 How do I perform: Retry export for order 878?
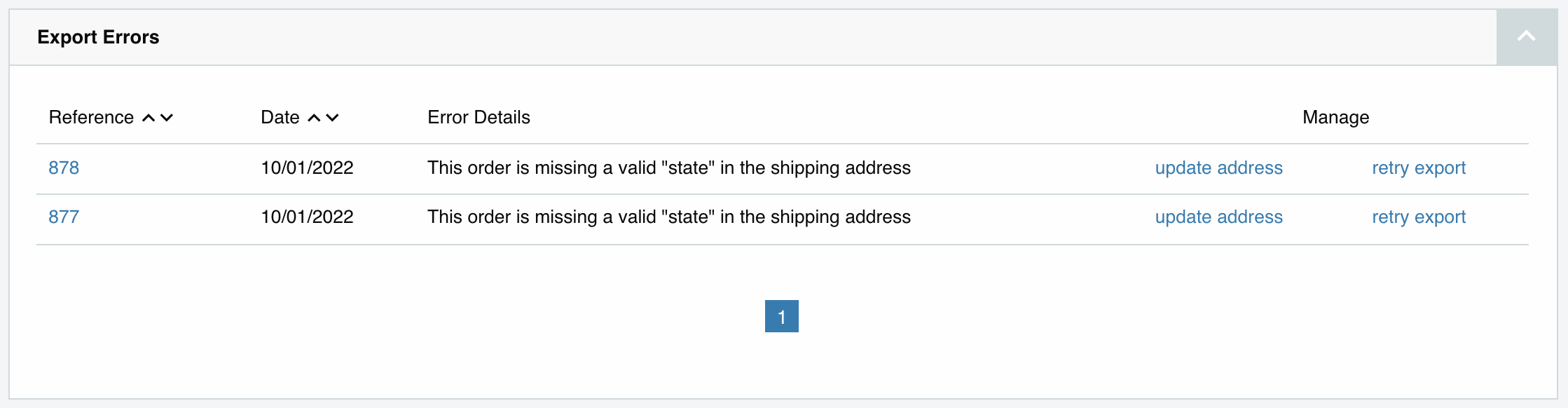coord(1418,168)
